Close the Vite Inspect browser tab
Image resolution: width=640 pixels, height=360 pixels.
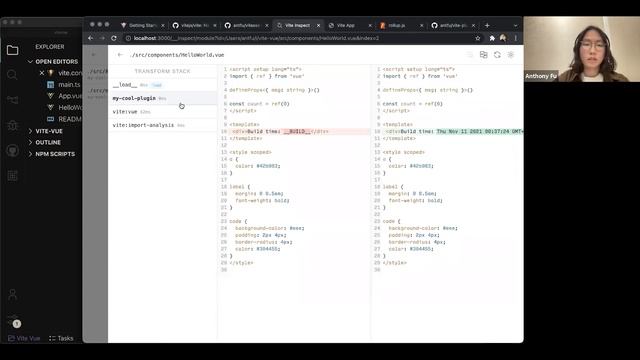319,25
